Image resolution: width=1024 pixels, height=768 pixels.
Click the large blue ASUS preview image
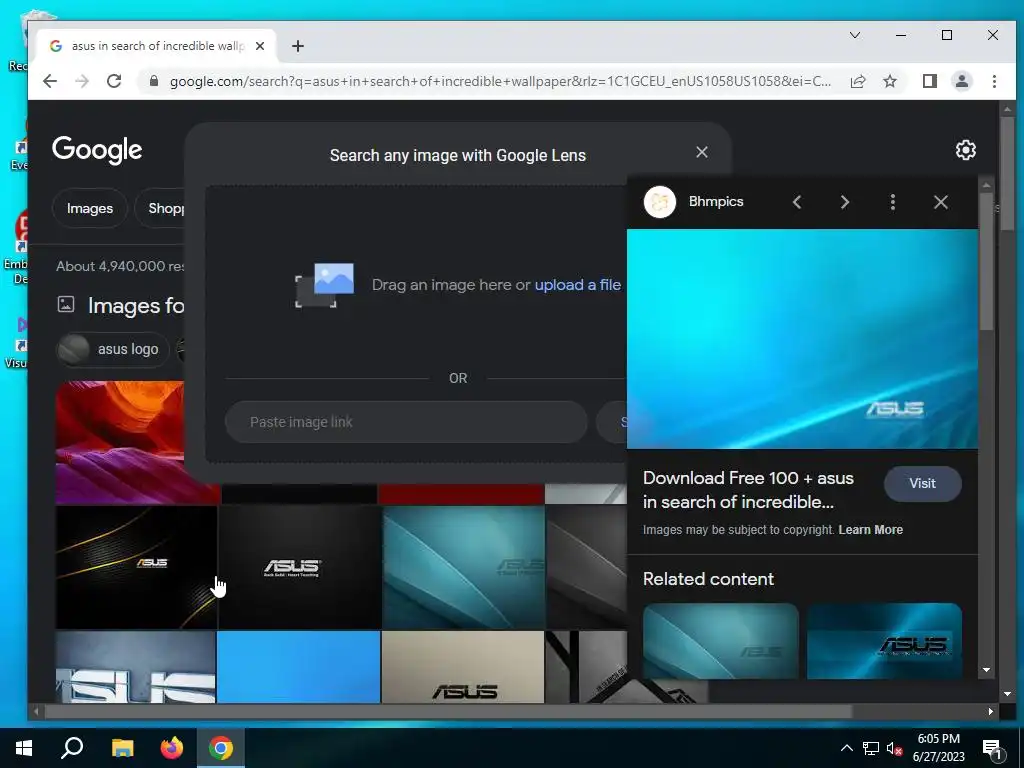click(802, 338)
